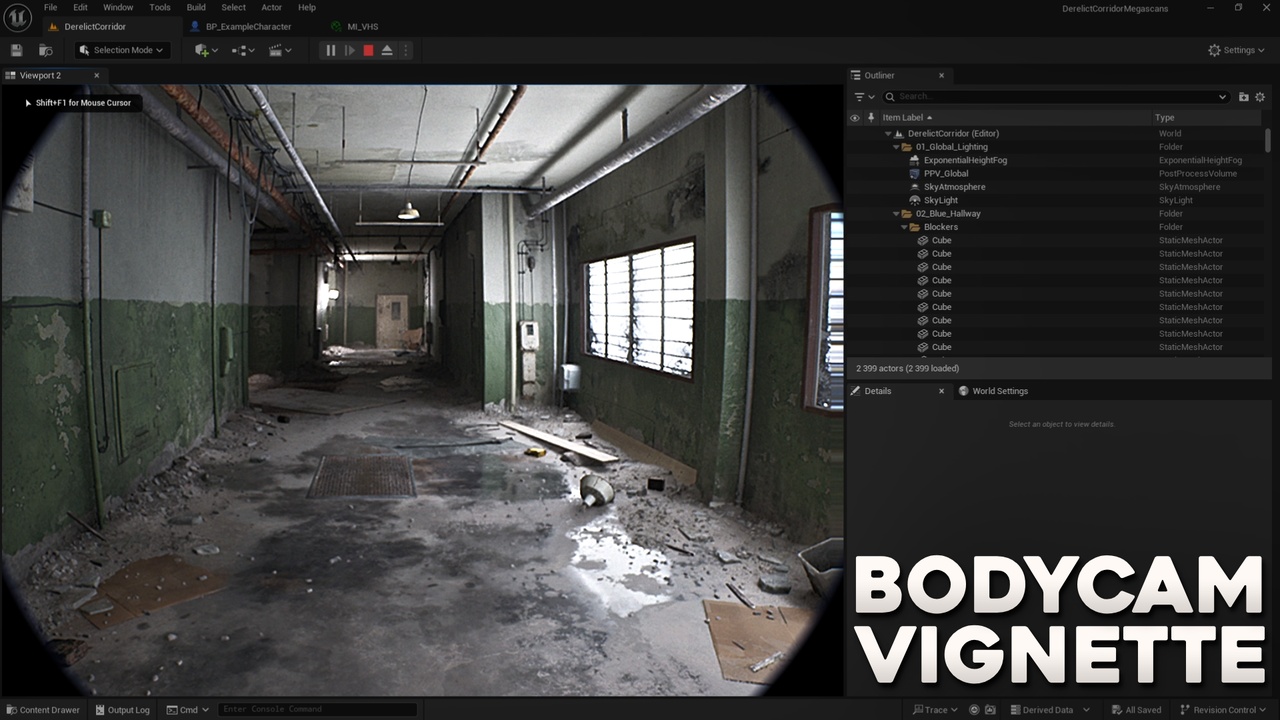Open the Outliner settings gear

(x=1260, y=97)
